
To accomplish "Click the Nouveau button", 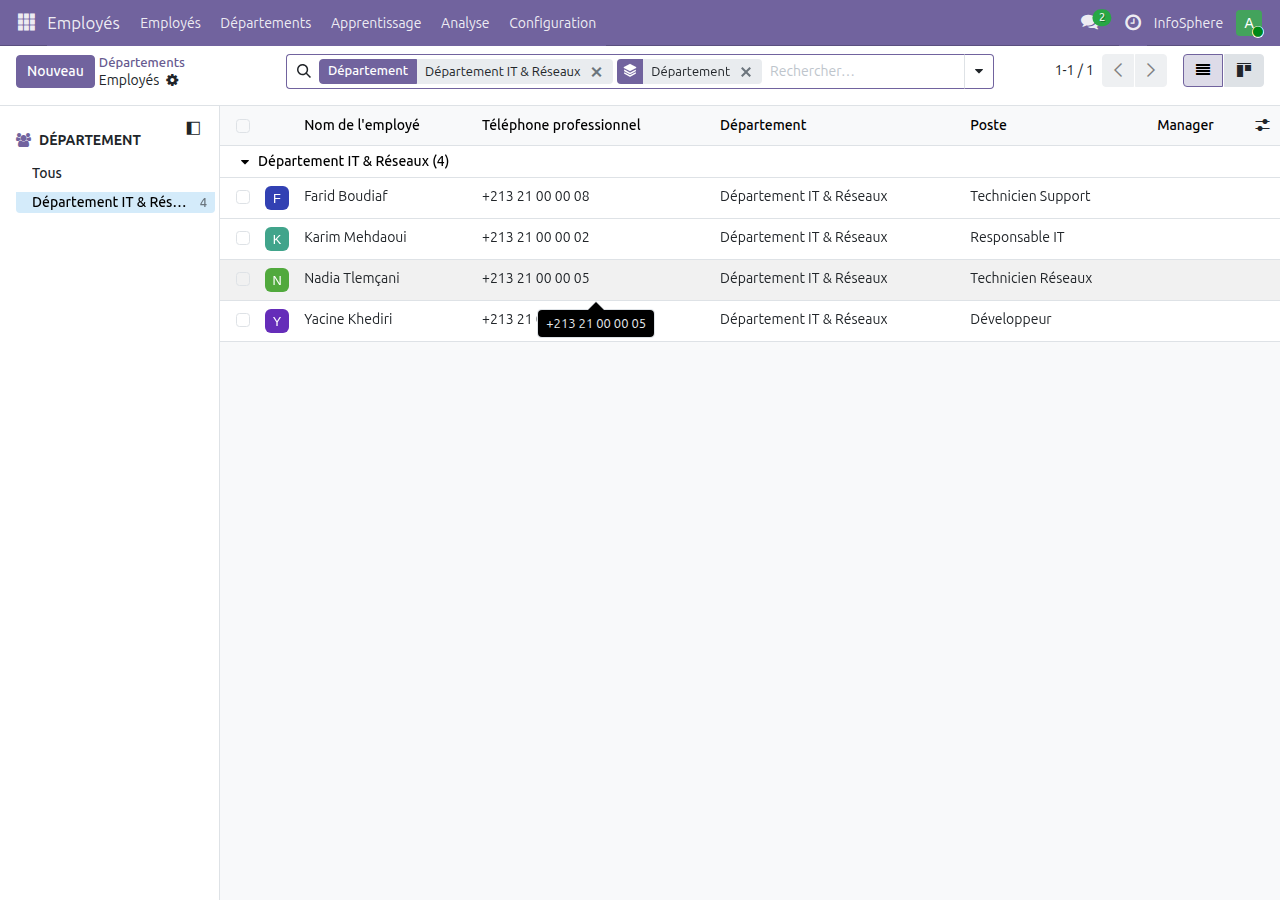I will [55, 71].
